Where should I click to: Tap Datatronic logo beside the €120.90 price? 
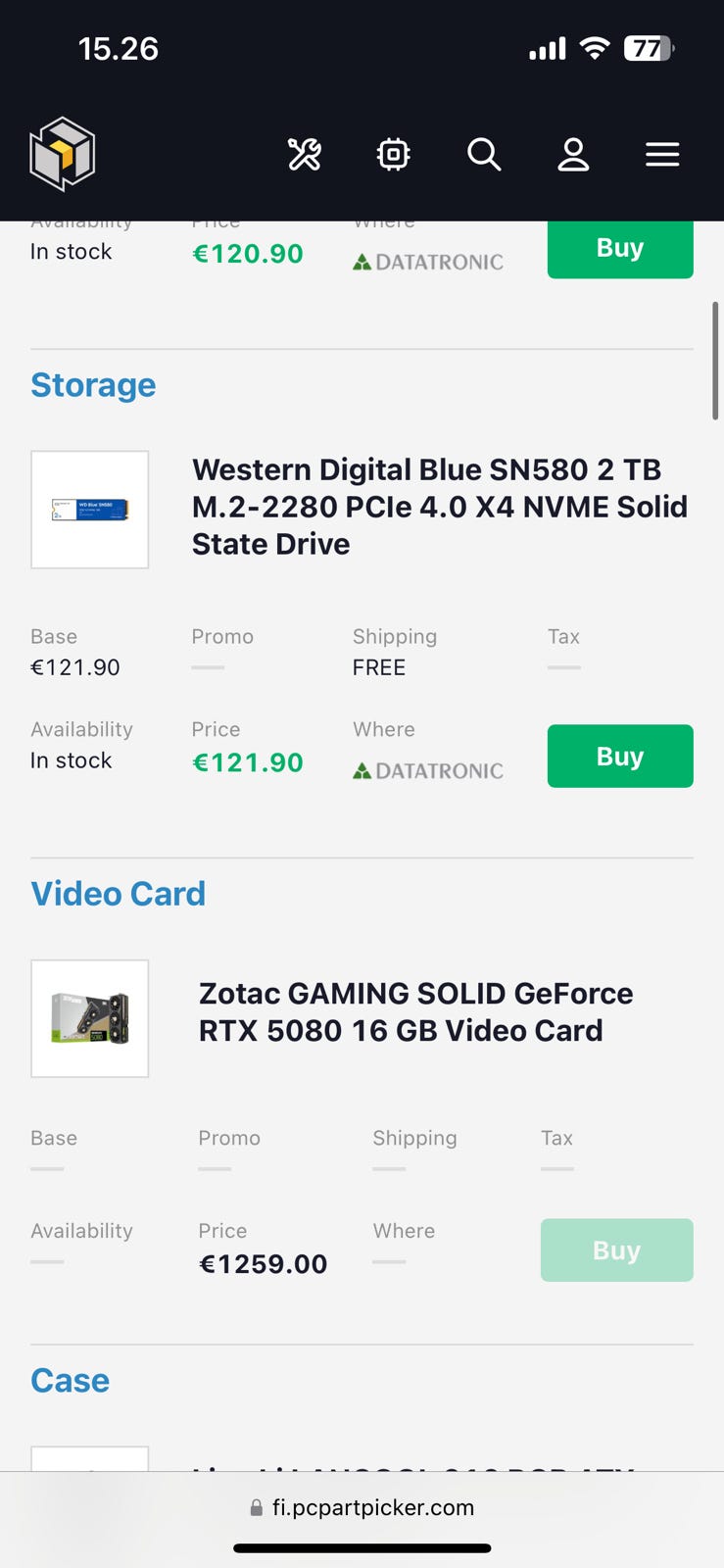coord(428,262)
